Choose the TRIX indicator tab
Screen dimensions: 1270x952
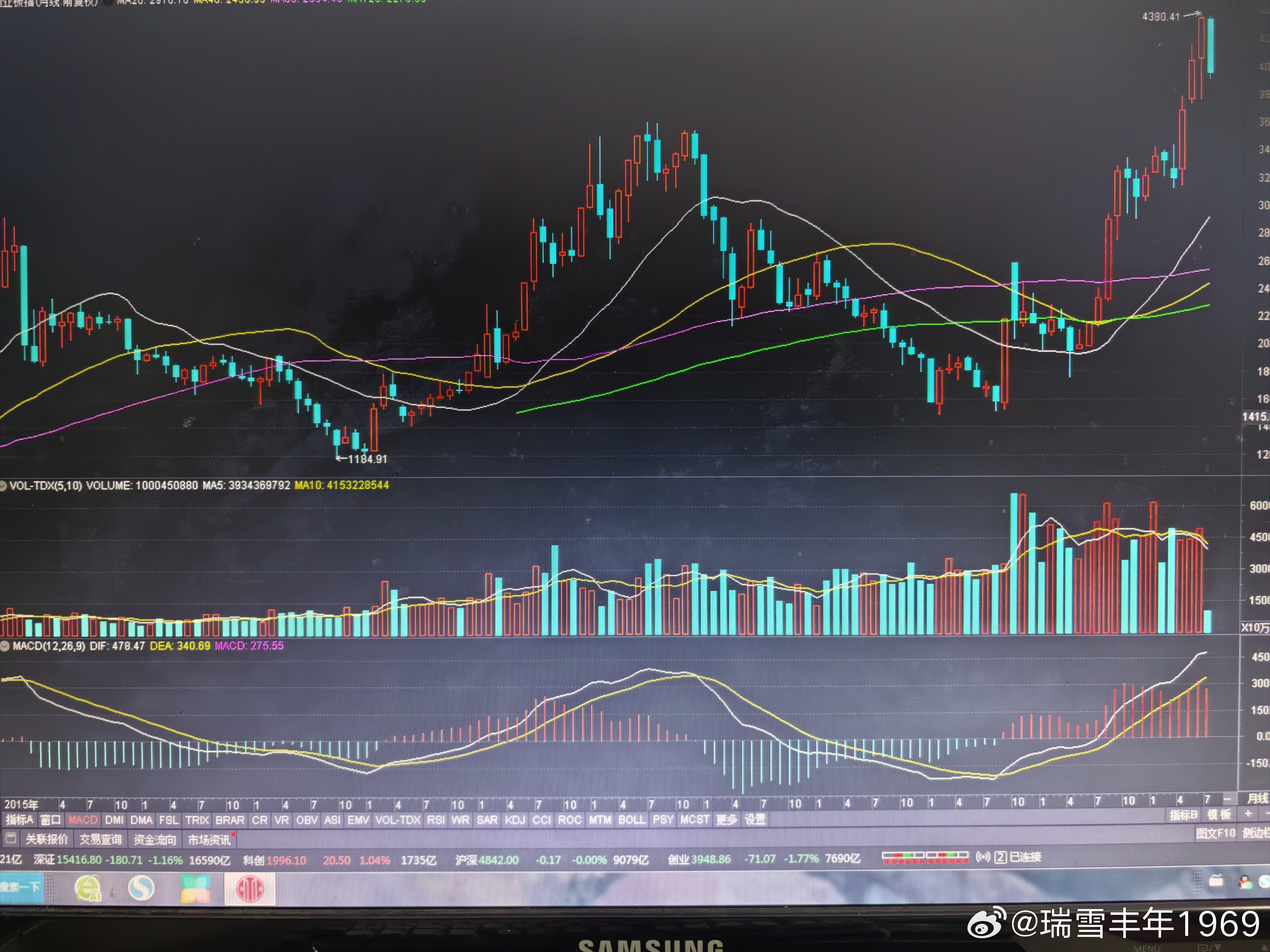198,820
